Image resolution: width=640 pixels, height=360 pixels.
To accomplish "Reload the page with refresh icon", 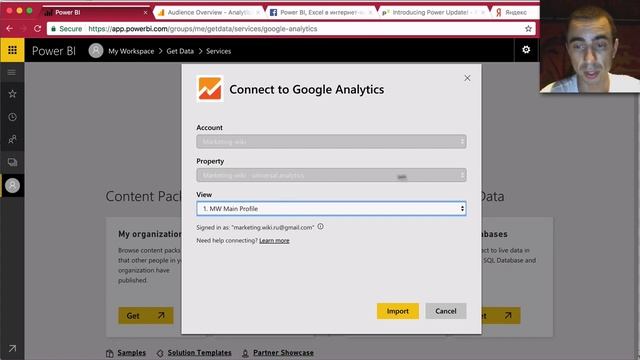I will (38, 29).
